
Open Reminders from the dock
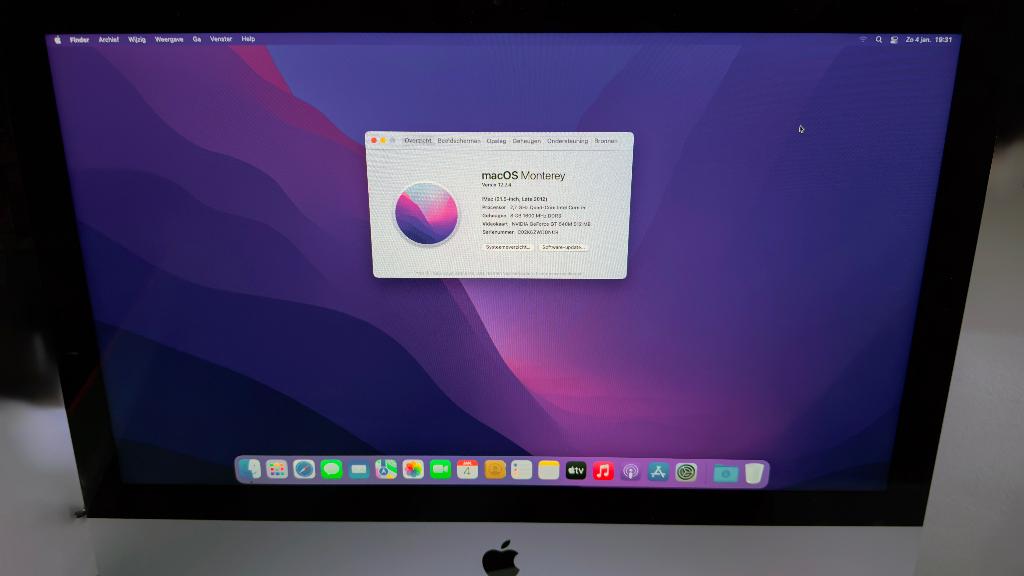[x=521, y=470]
